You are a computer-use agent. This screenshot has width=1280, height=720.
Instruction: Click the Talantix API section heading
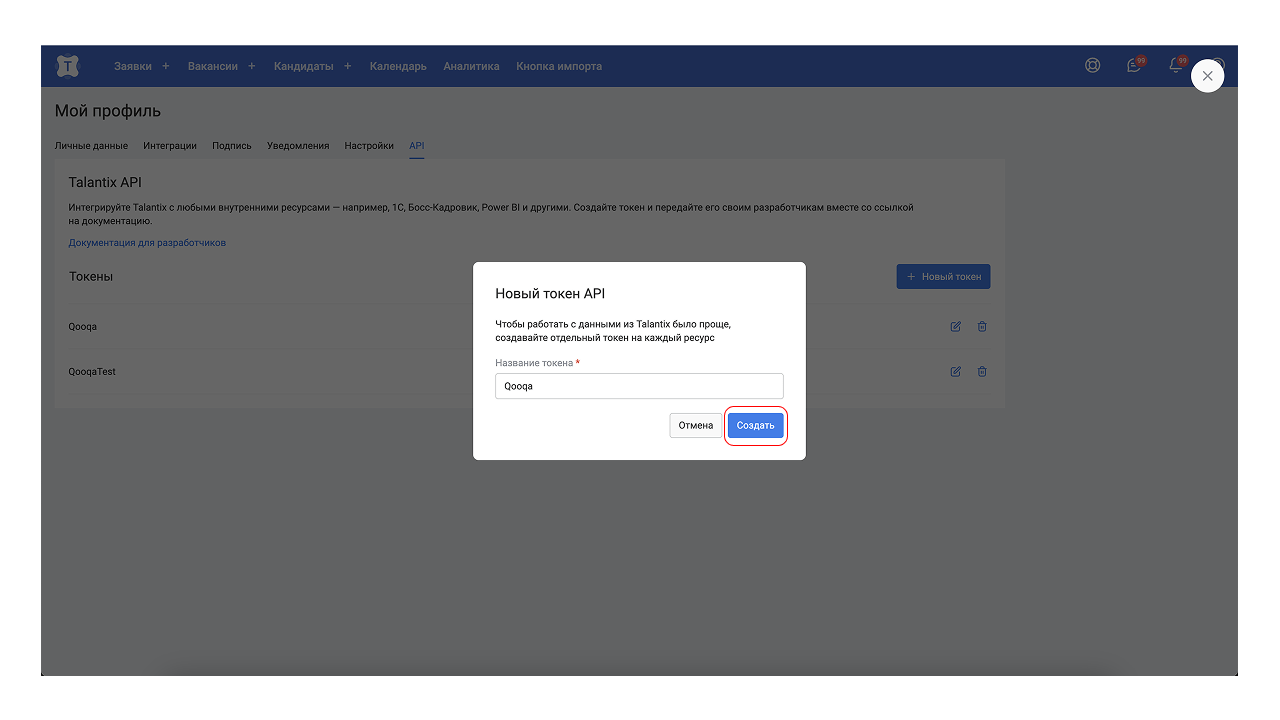coord(106,183)
